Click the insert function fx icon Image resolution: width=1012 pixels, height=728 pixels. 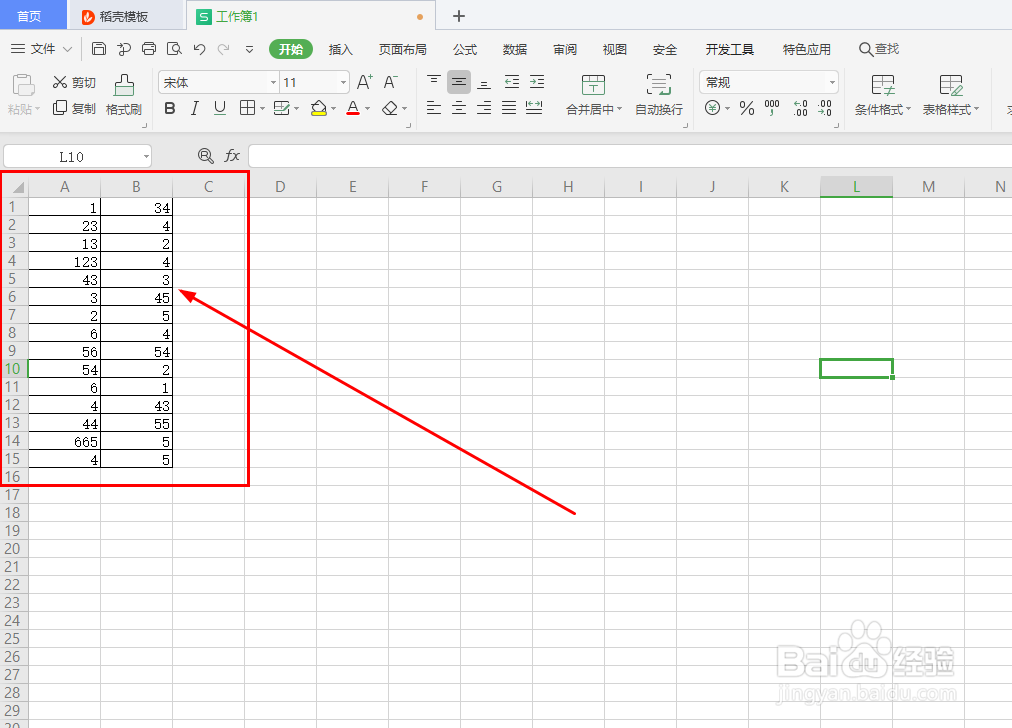pyautogui.click(x=232, y=156)
